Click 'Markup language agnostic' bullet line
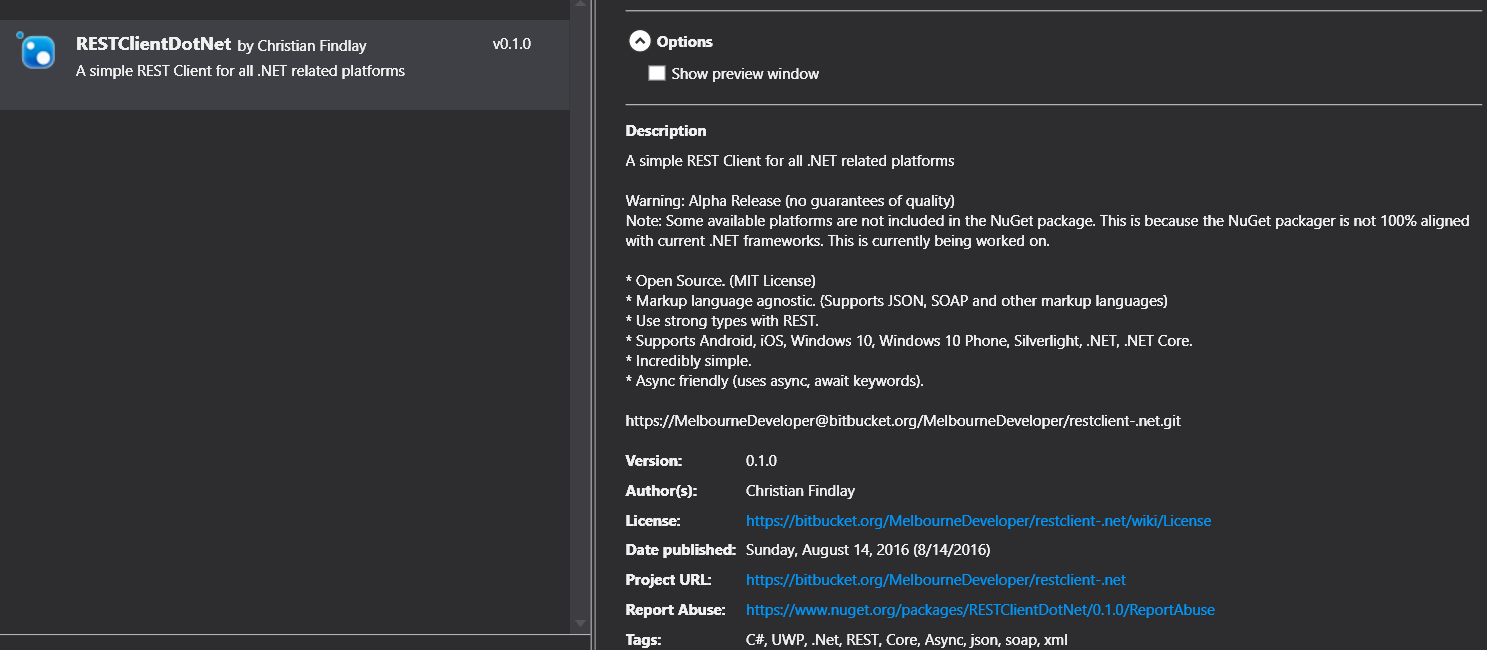The width and height of the screenshot is (1487, 650). point(897,301)
